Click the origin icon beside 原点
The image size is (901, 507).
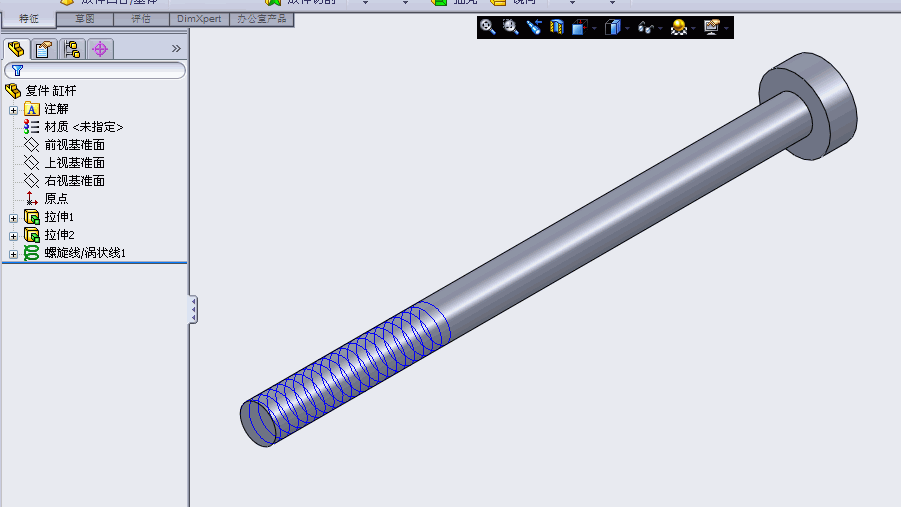(x=32, y=199)
